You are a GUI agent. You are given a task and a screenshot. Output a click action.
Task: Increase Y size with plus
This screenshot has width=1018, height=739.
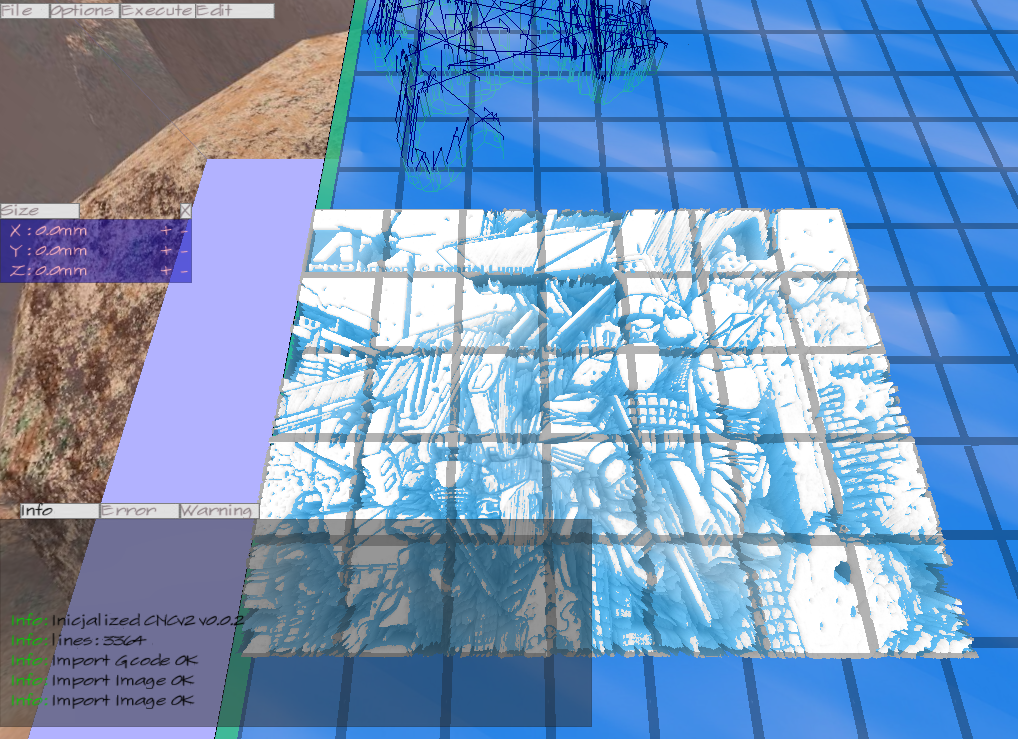166,251
